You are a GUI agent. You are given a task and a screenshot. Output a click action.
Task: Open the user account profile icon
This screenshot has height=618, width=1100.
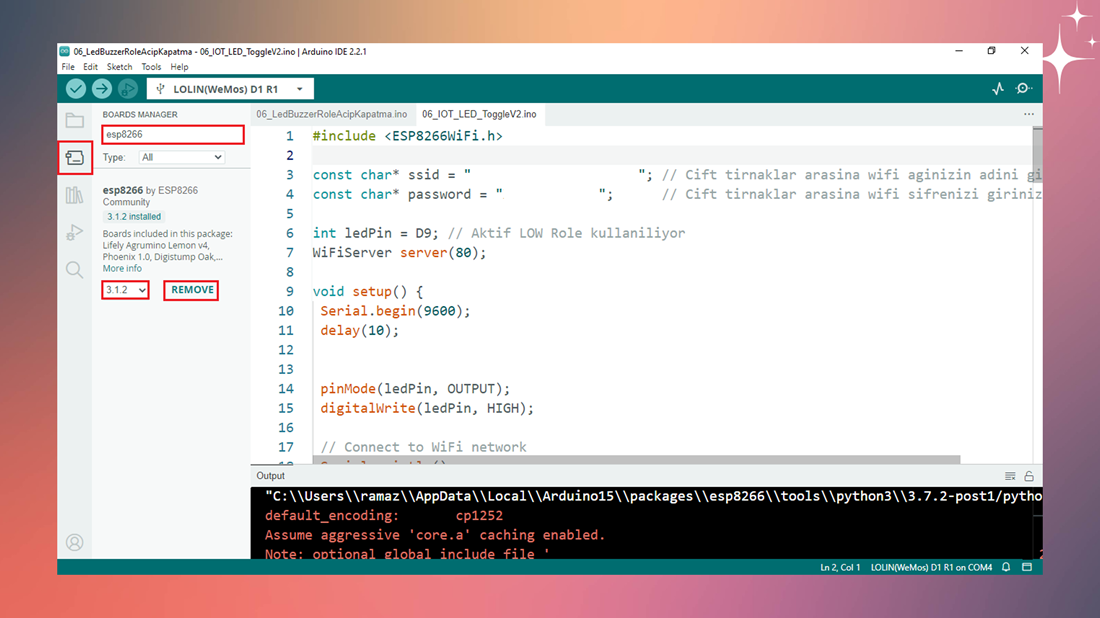[74, 542]
